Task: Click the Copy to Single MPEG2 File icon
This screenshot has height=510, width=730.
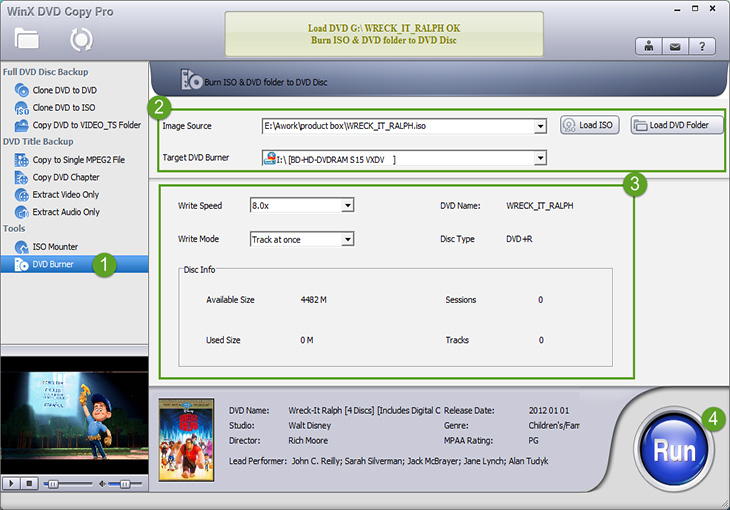Action: 21,160
